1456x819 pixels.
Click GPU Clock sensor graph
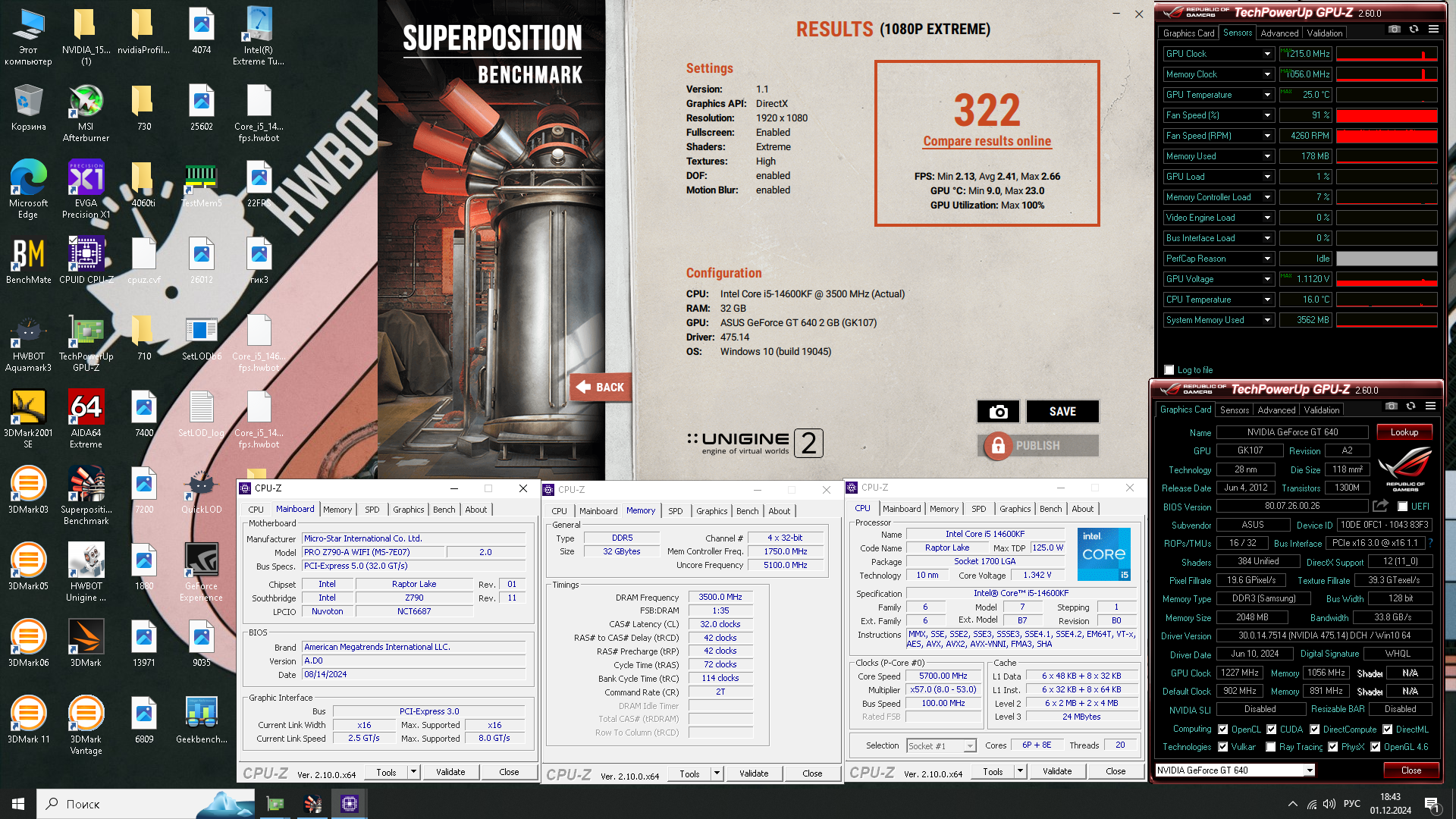1386,54
